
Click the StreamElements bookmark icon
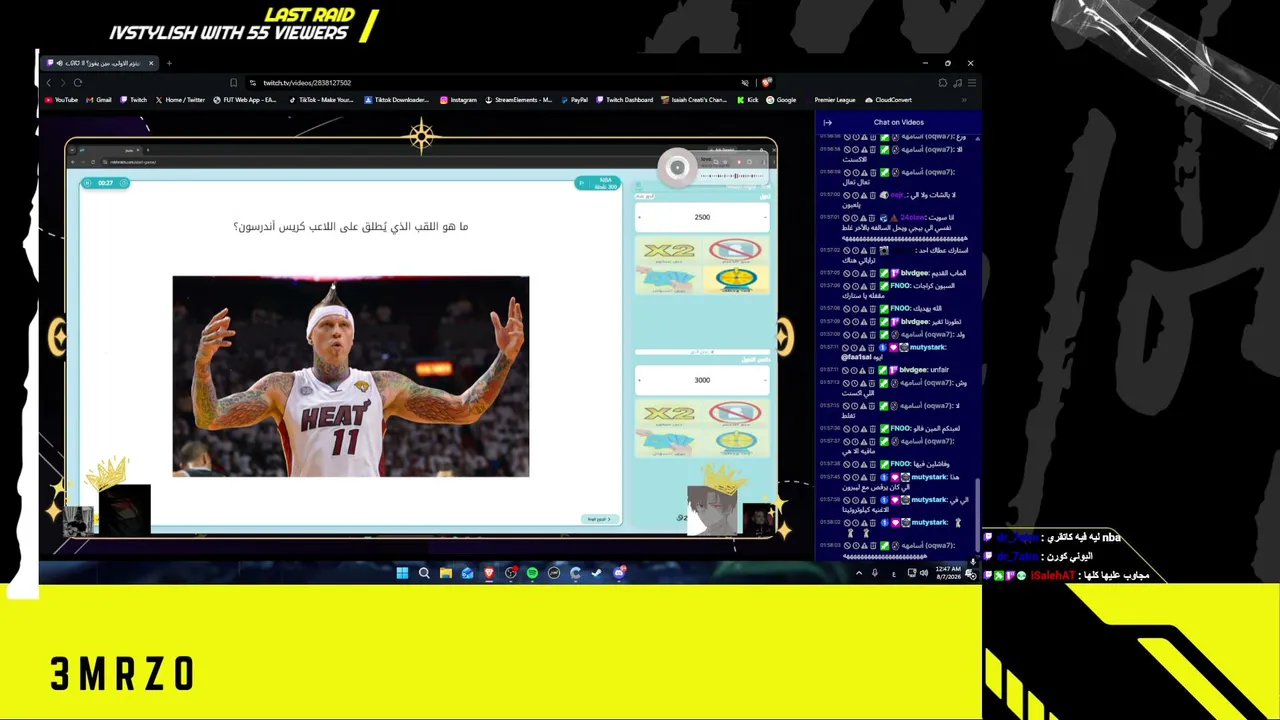coord(488,100)
